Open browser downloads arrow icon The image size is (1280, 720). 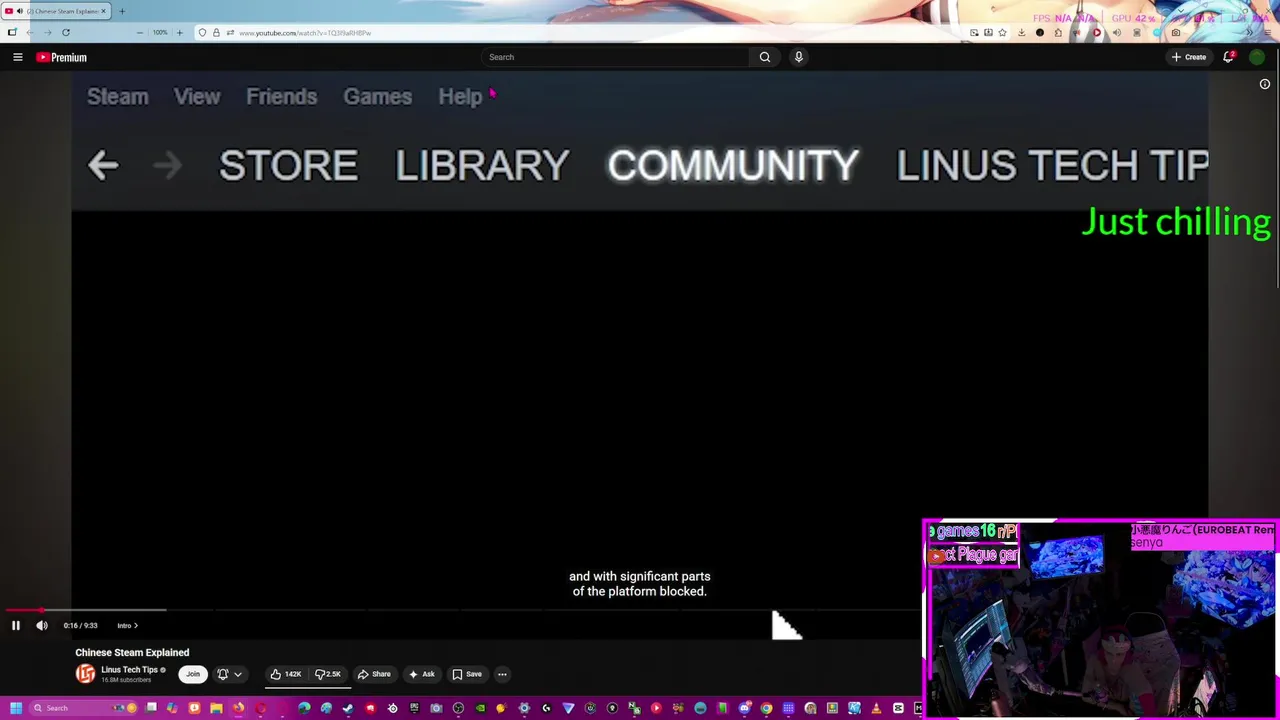pyautogui.click(x=1021, y=33)
